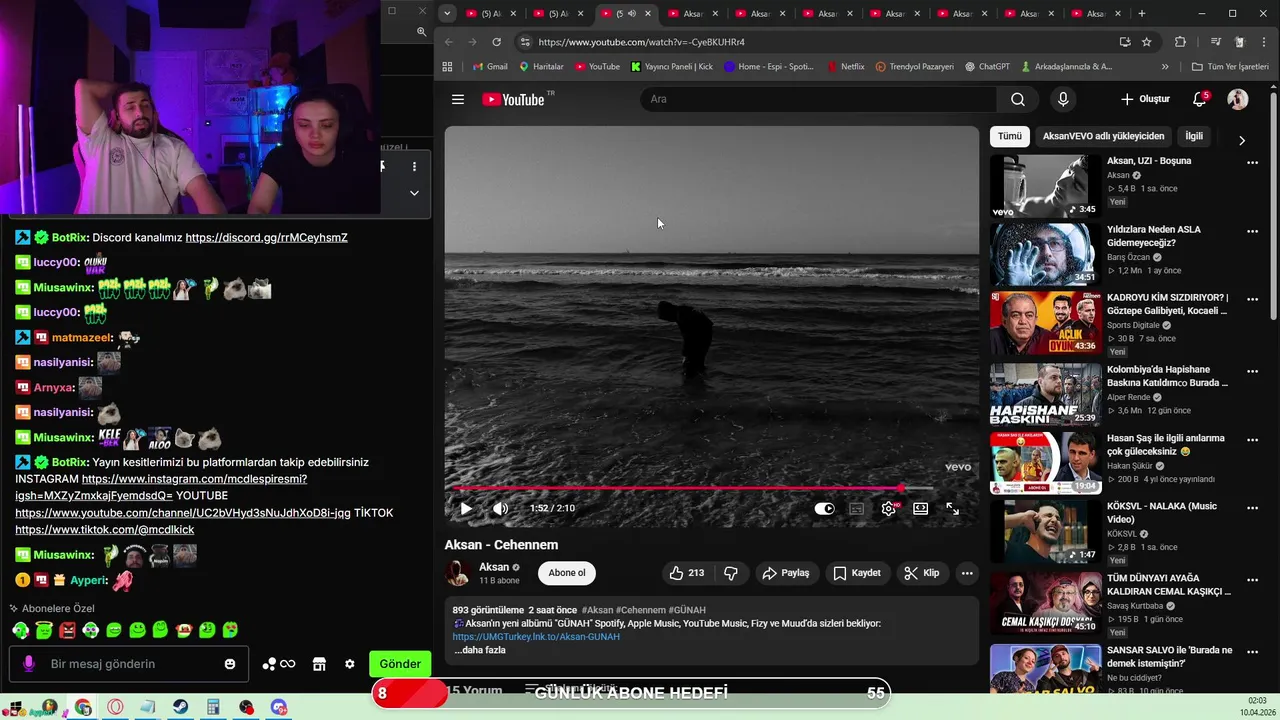Screen dimensions: 1280x720
Task: Focus the Bir mesaj gönderin chat input
Action: coord(130,664)
